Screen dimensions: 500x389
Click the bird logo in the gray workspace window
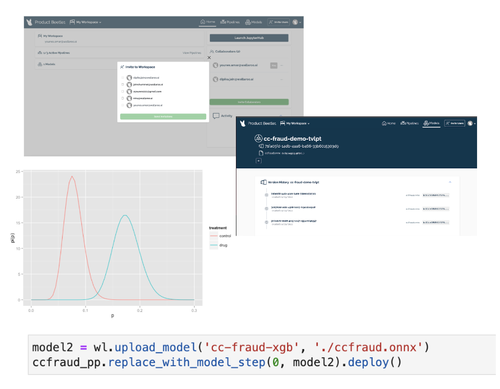point(29,22)
